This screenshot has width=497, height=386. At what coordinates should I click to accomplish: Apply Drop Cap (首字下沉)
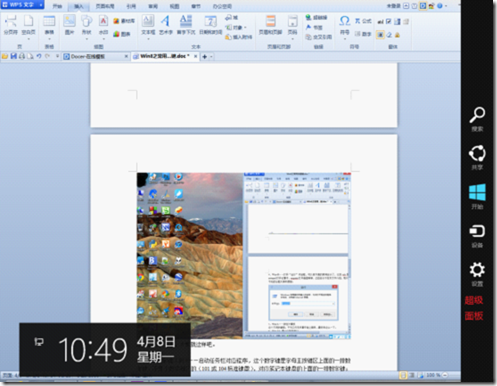[186, 25]
